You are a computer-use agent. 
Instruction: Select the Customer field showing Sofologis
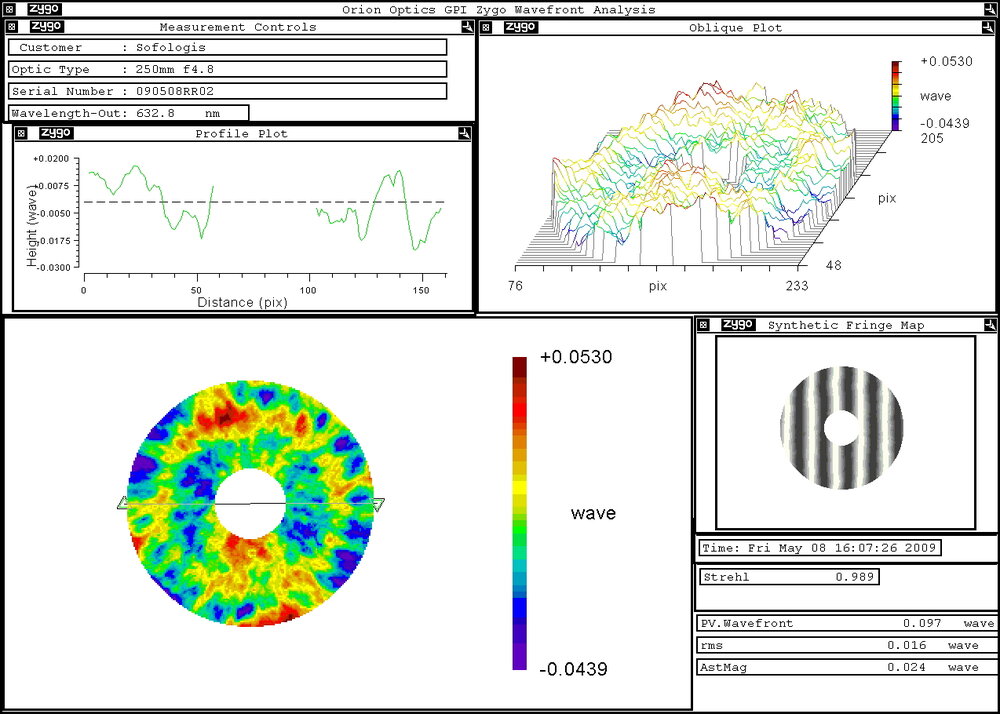[228, 47]
